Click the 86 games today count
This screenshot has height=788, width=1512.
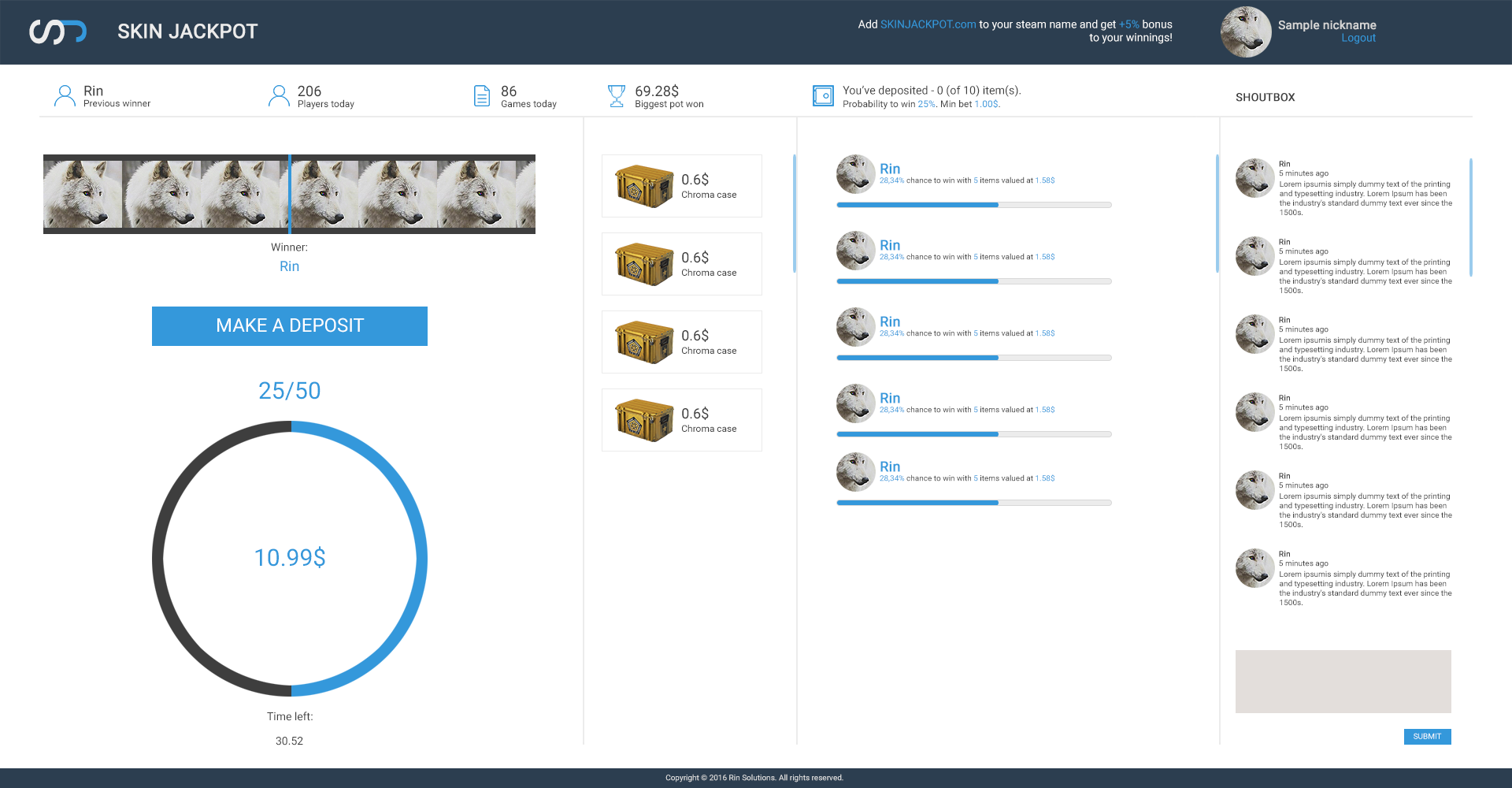click(509, 91)
